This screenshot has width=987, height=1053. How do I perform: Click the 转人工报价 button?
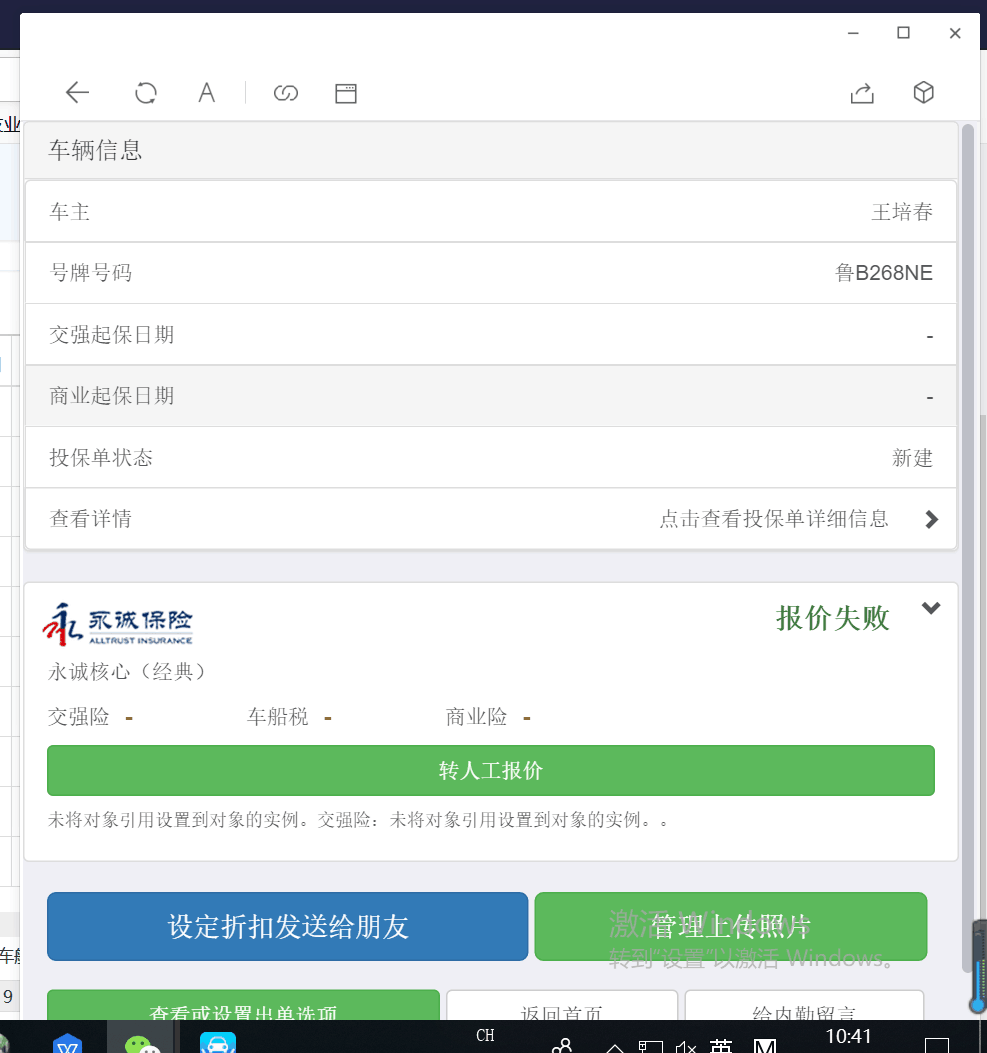[x=491, y=770]
